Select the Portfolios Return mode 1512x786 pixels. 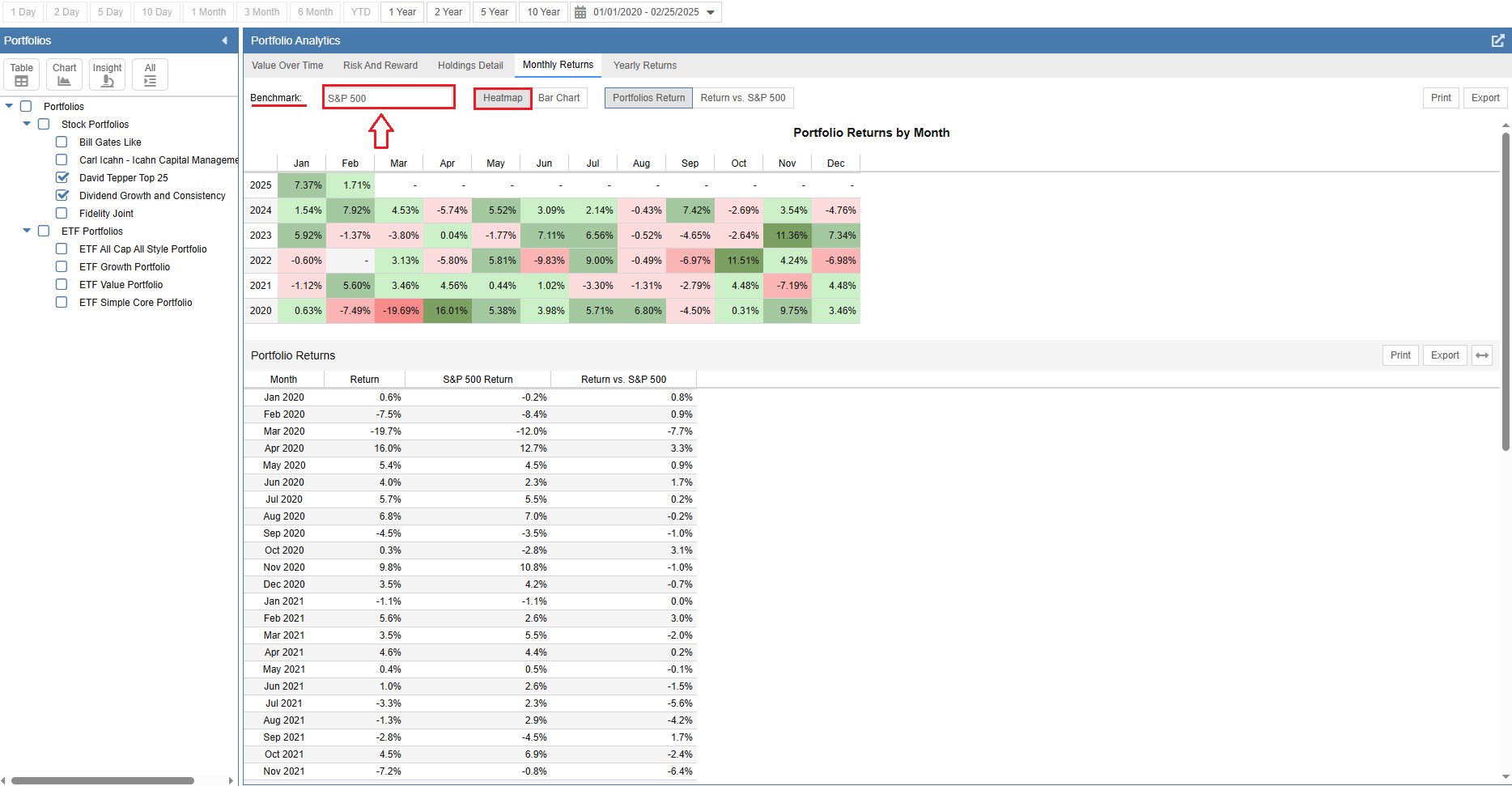648,98
